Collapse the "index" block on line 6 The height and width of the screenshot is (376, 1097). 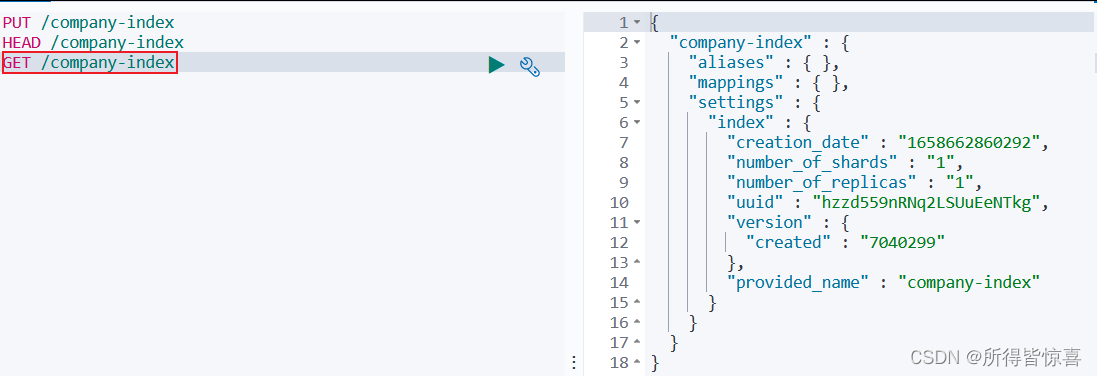click(637, 123)
